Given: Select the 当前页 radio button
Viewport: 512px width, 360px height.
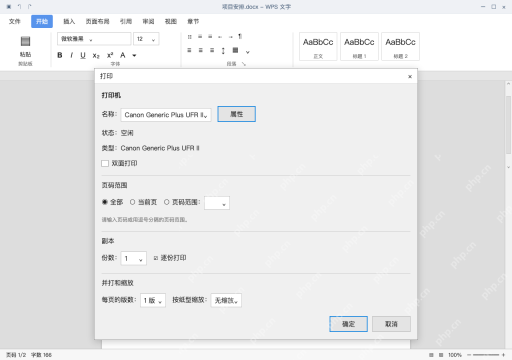Looking at the screenshot, I should pos(132,202).
